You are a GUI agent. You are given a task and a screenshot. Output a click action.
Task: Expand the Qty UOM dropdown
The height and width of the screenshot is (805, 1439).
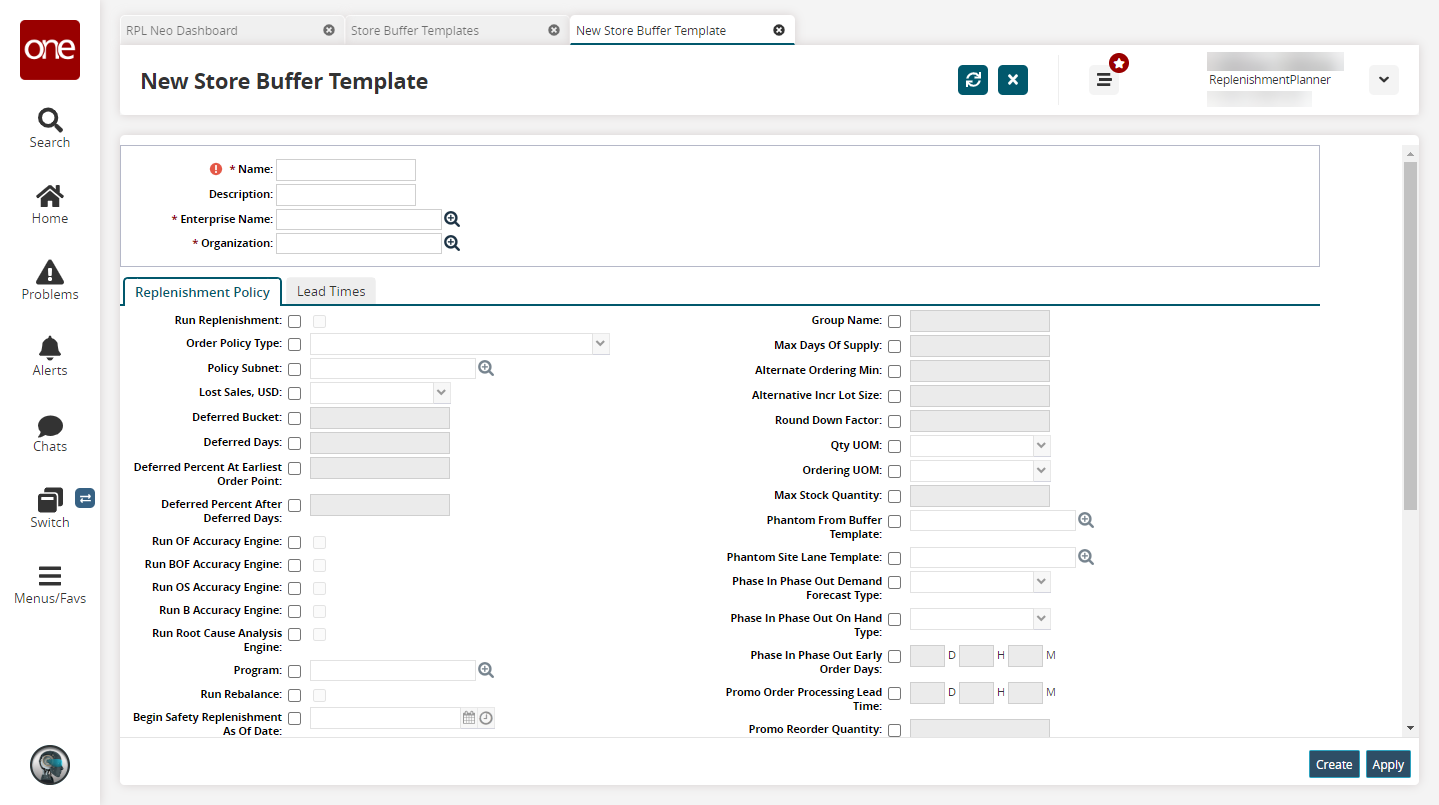point(1041,445)
